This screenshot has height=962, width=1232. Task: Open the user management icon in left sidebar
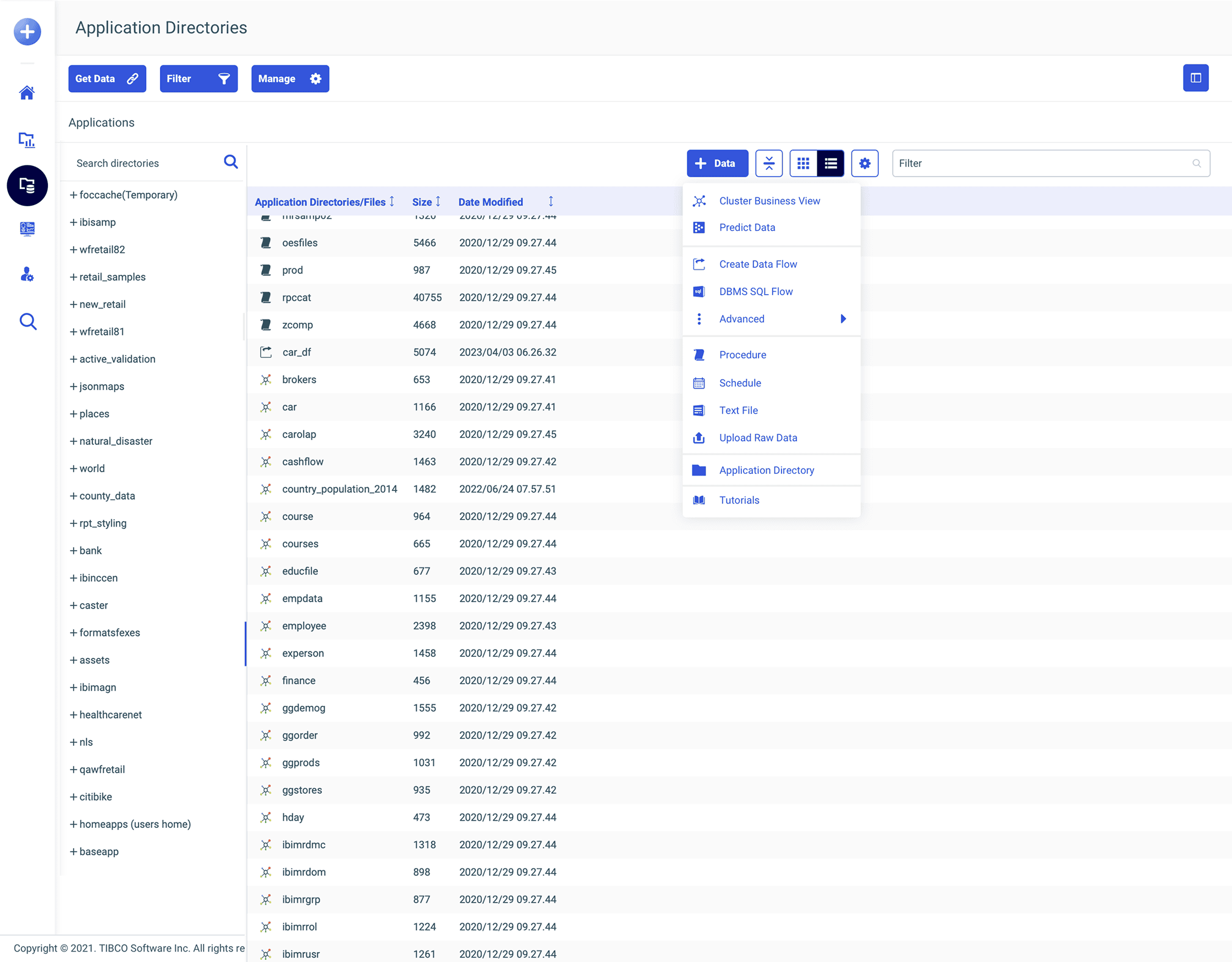pos(27,275)
